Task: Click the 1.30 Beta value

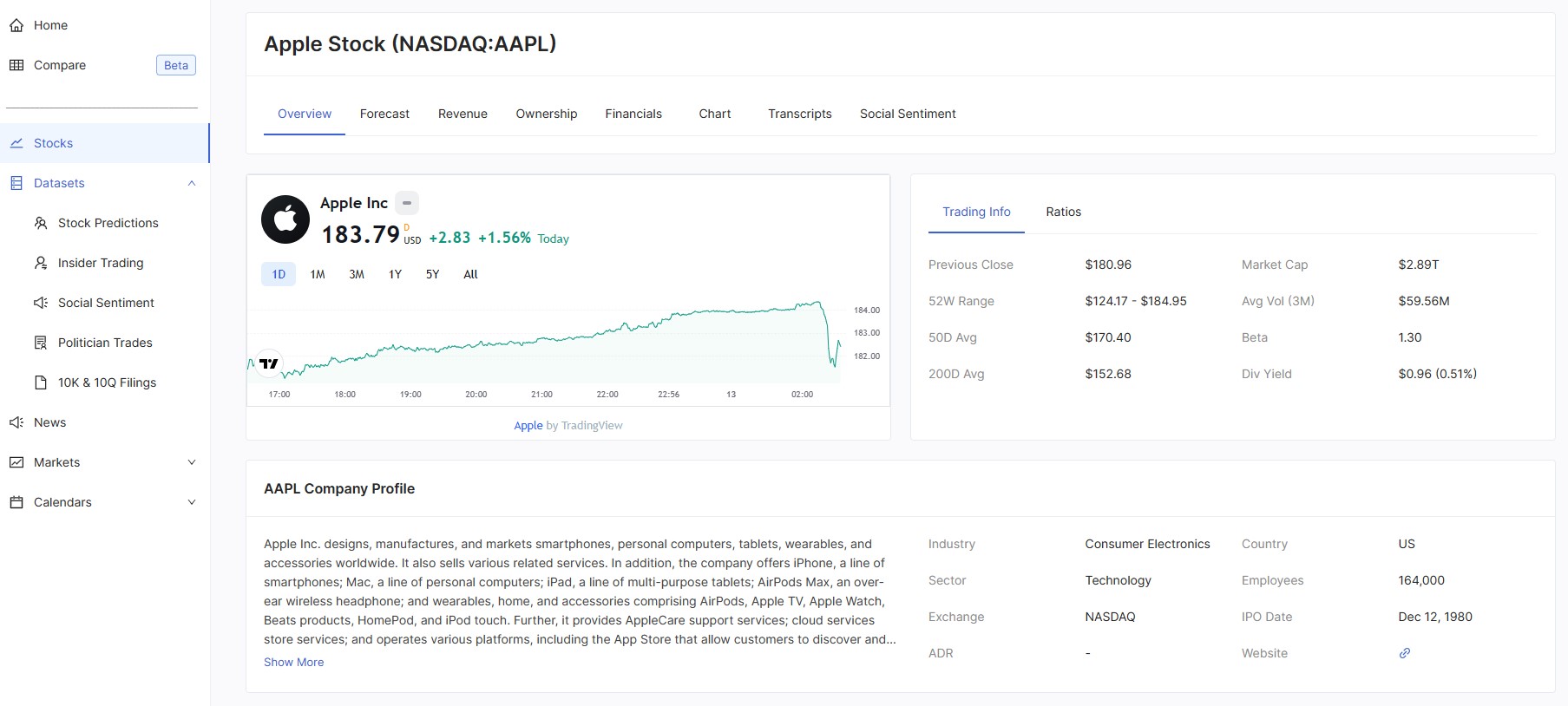Action: tap(1410, 337)
